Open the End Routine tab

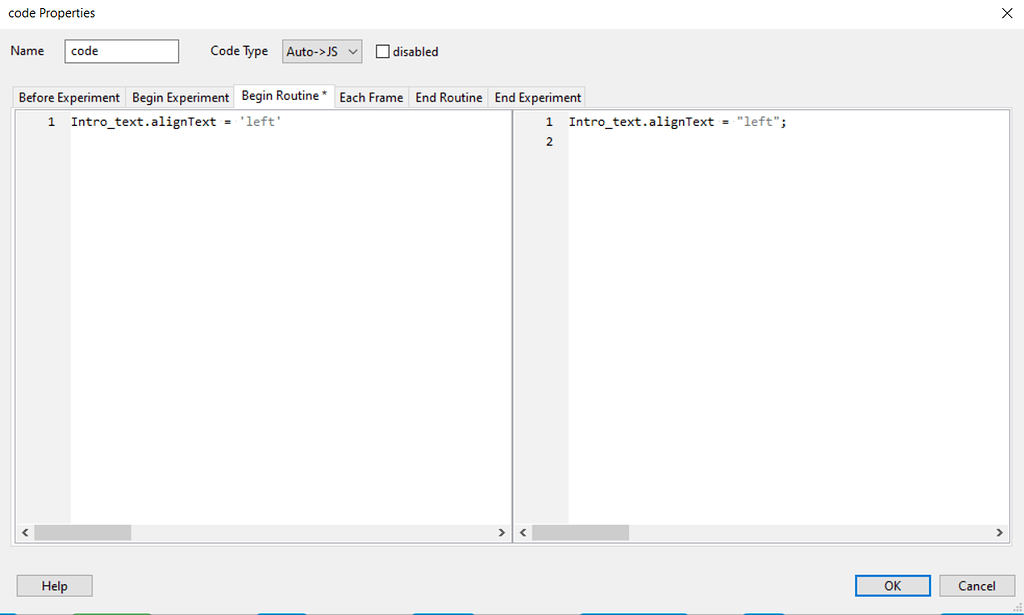[x=448, y=97]
